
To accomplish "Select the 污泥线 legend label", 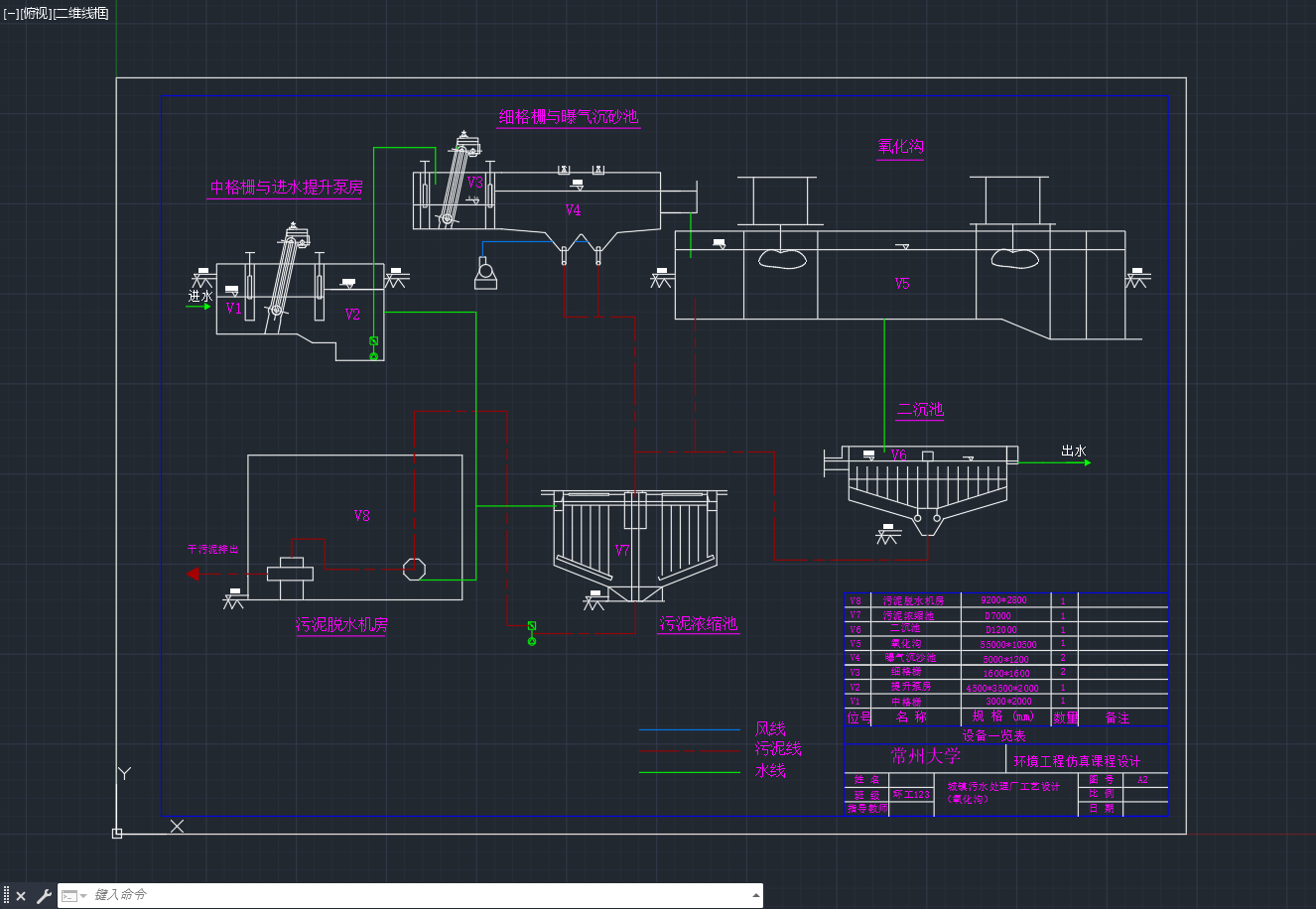I will [x=778, y=749].
